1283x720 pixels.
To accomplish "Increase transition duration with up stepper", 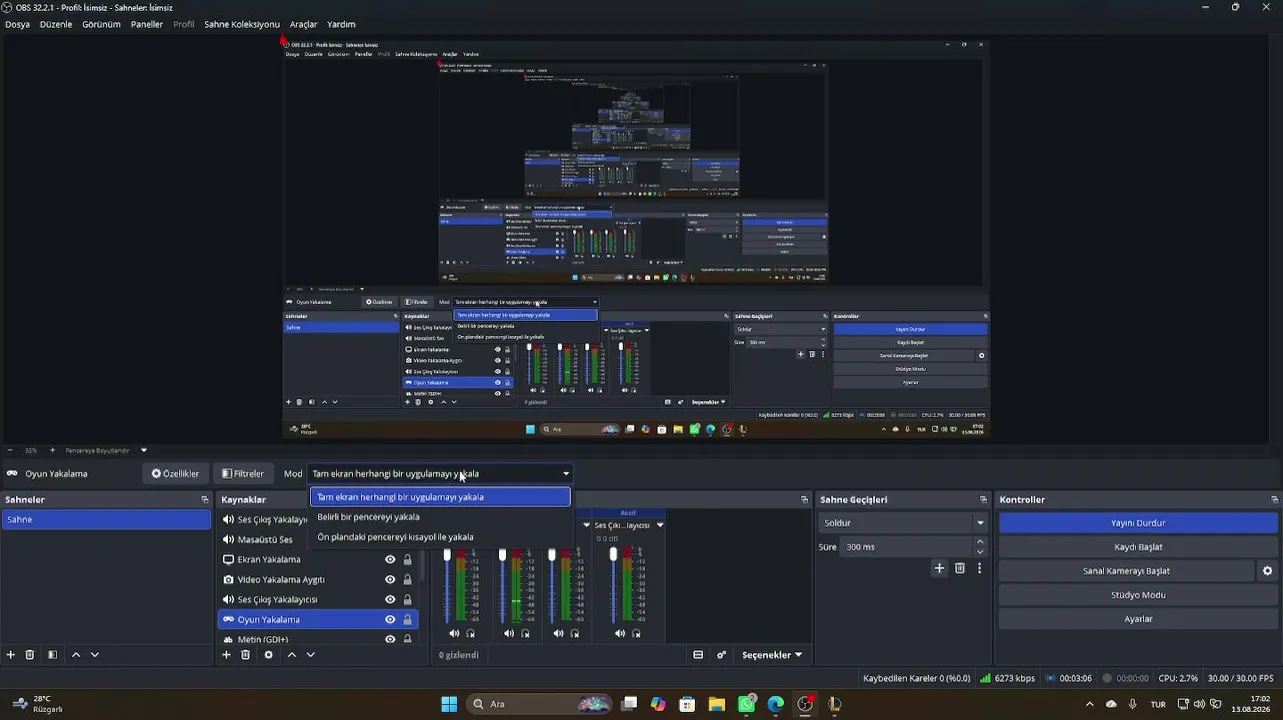I will (x=980, y=542).
